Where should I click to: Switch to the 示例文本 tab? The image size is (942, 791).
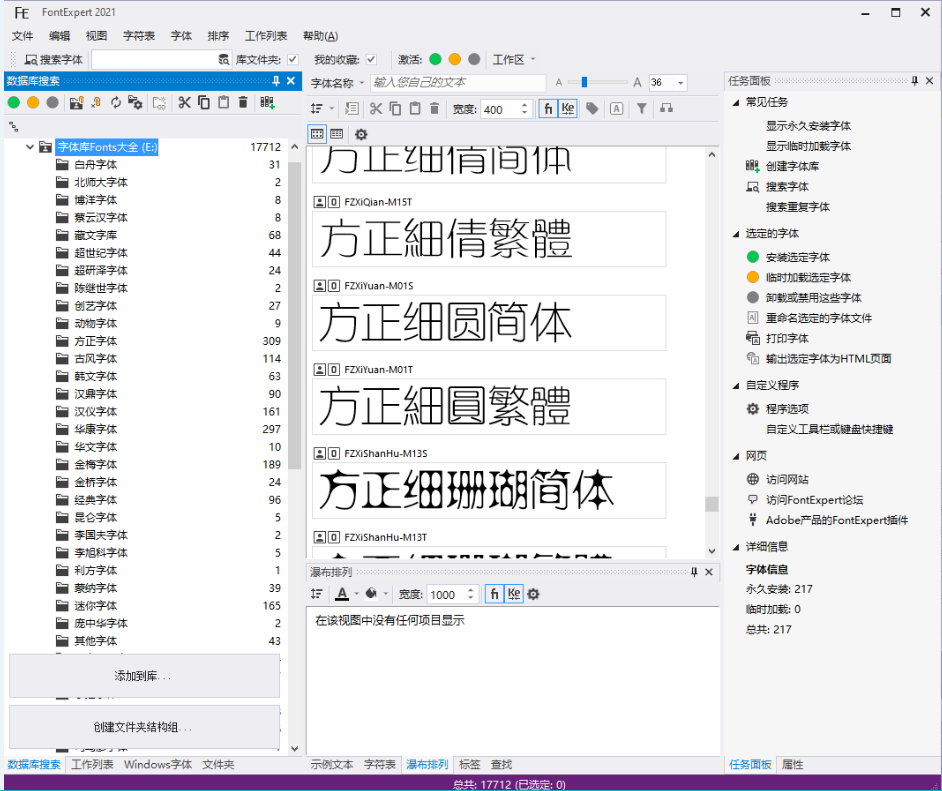click(x=332, y=765)
